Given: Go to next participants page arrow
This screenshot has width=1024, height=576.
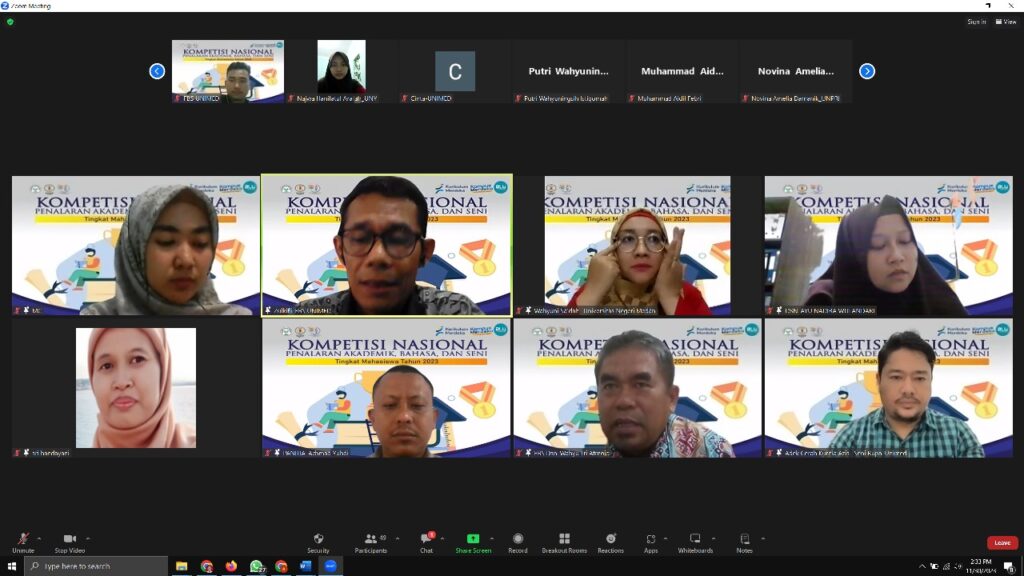Looking at the screenshot, I should coord(867,71).
